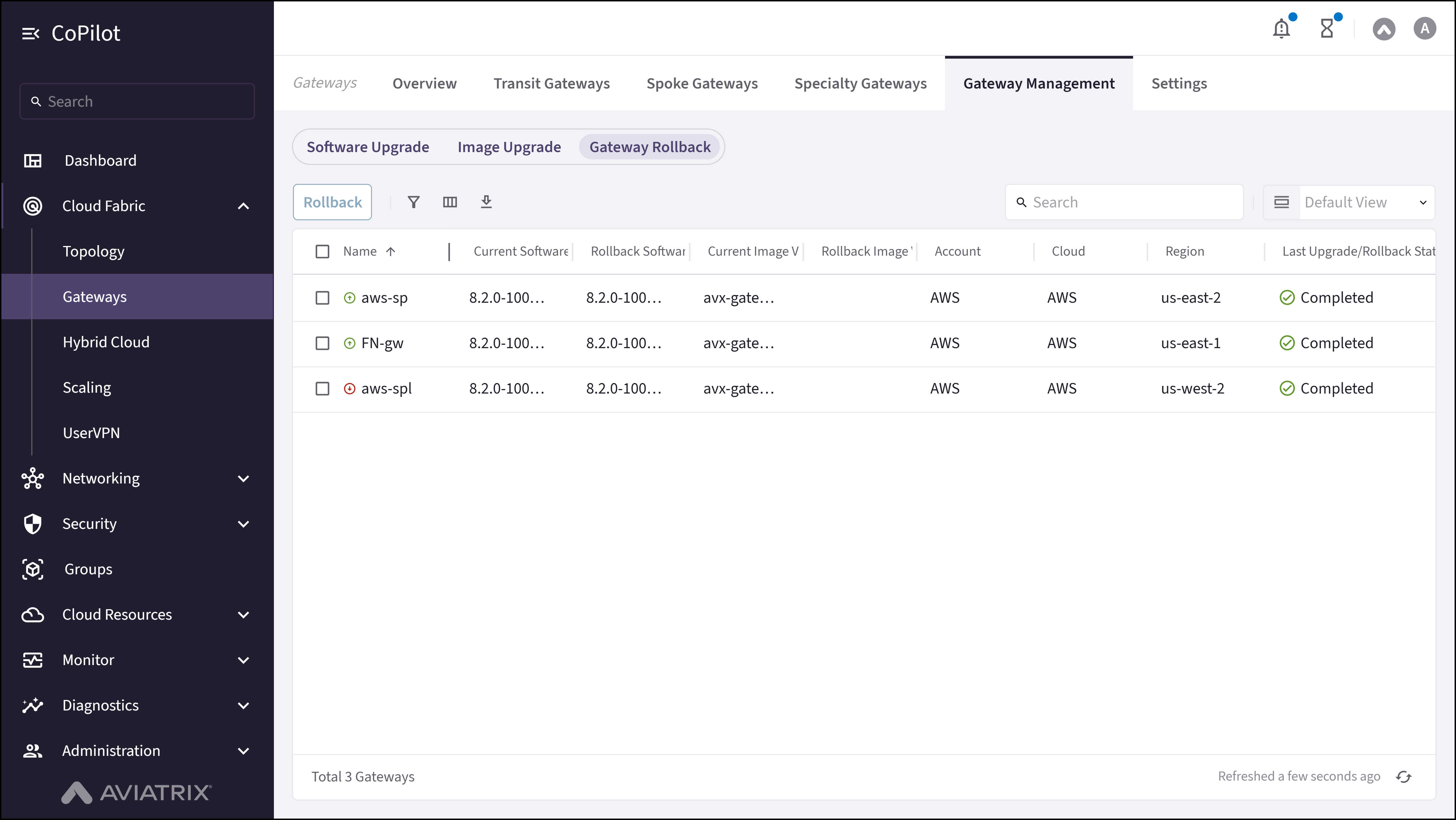Click the download/export icon above the table
This screenshot has width=1456, height=820.
pos(486,202)
